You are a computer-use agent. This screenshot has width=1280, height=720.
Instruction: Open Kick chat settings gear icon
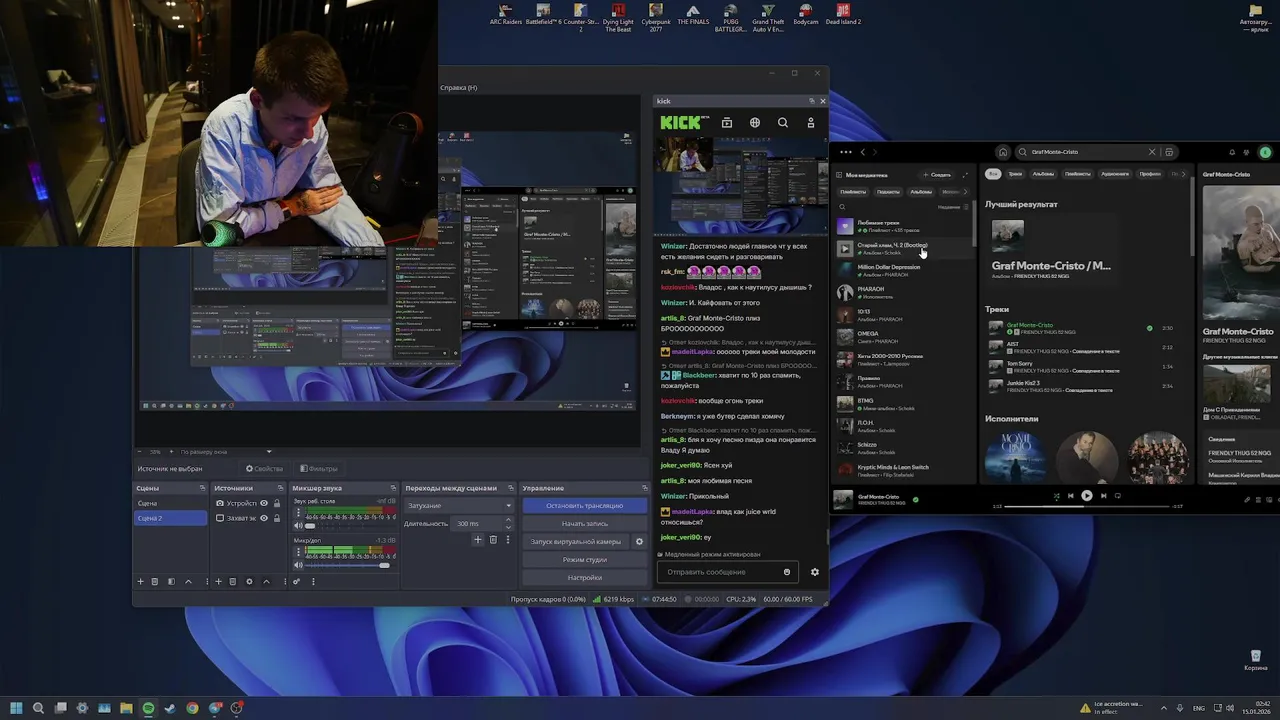[814, 572]
